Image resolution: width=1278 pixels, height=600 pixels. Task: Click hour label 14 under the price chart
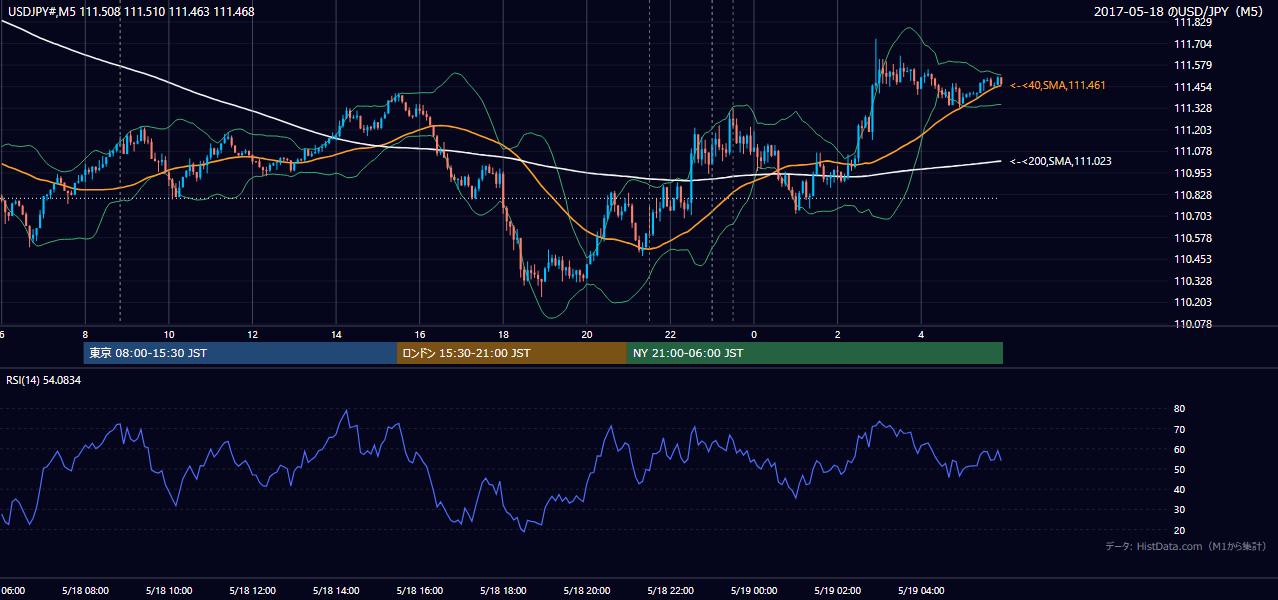pos(336,334)
